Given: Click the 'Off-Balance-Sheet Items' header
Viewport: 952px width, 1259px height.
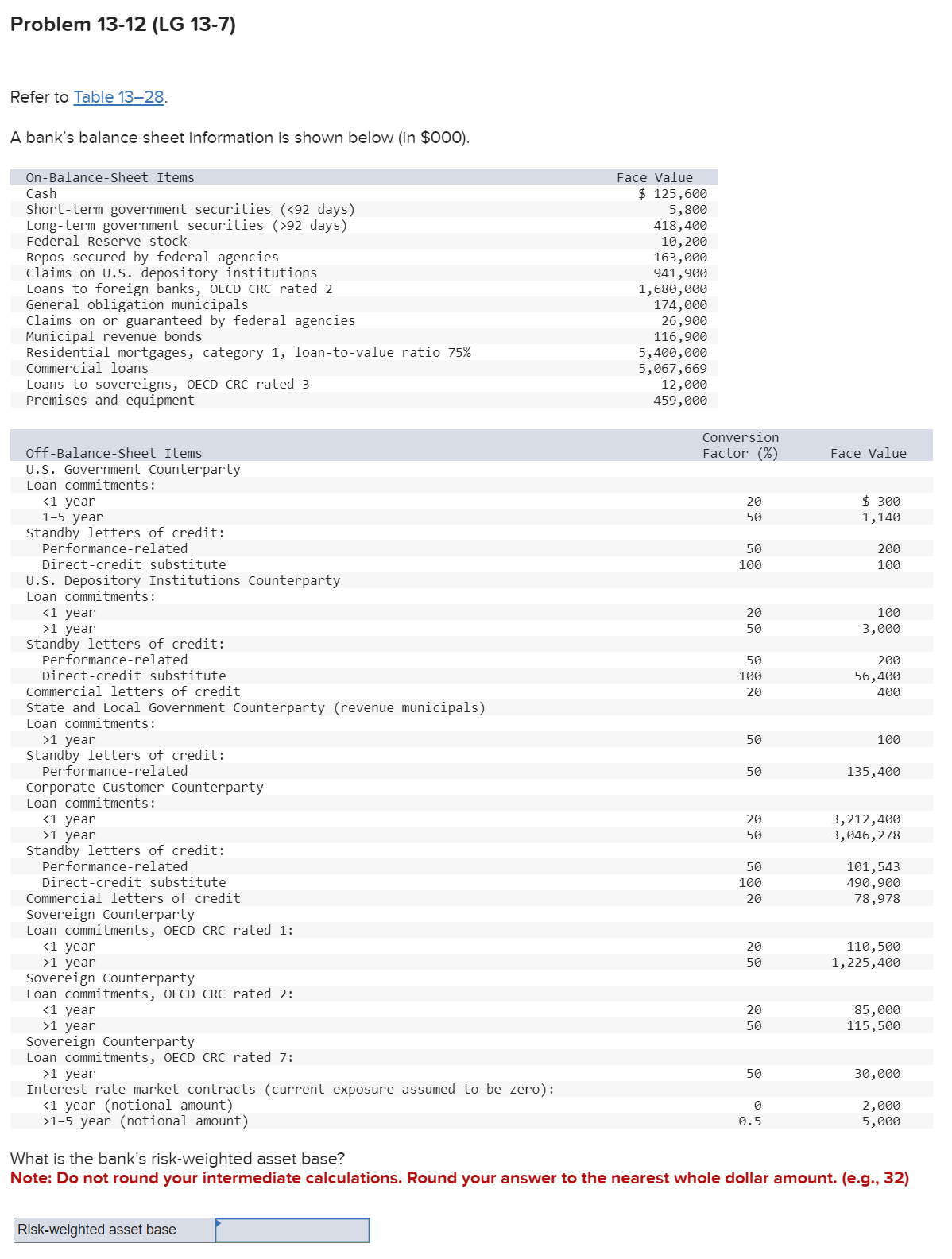Looking at the screenshot, I should point(114,454).
